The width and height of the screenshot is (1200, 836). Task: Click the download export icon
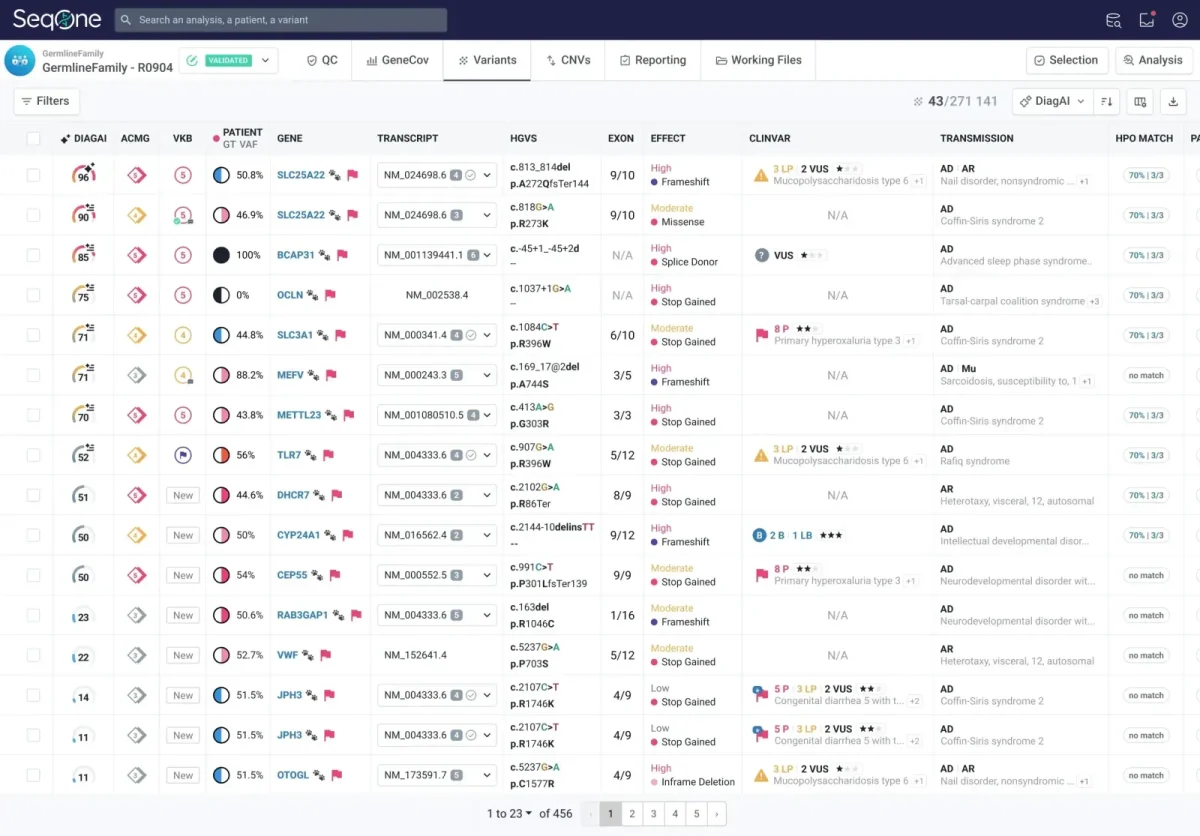(x=1173, y=101)
